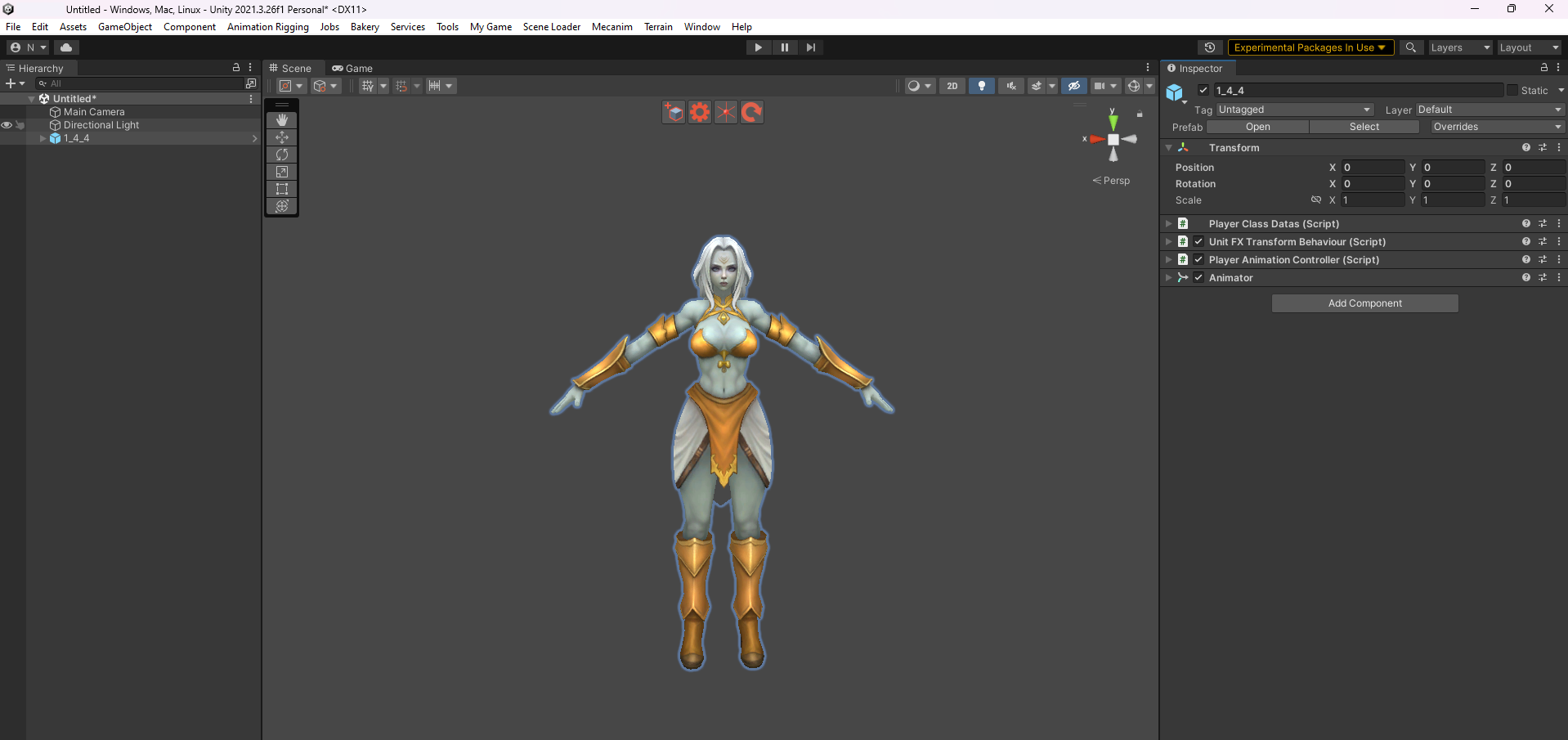Expand the 1_4_4 object in Hierarchy

(x=43, y=138)
